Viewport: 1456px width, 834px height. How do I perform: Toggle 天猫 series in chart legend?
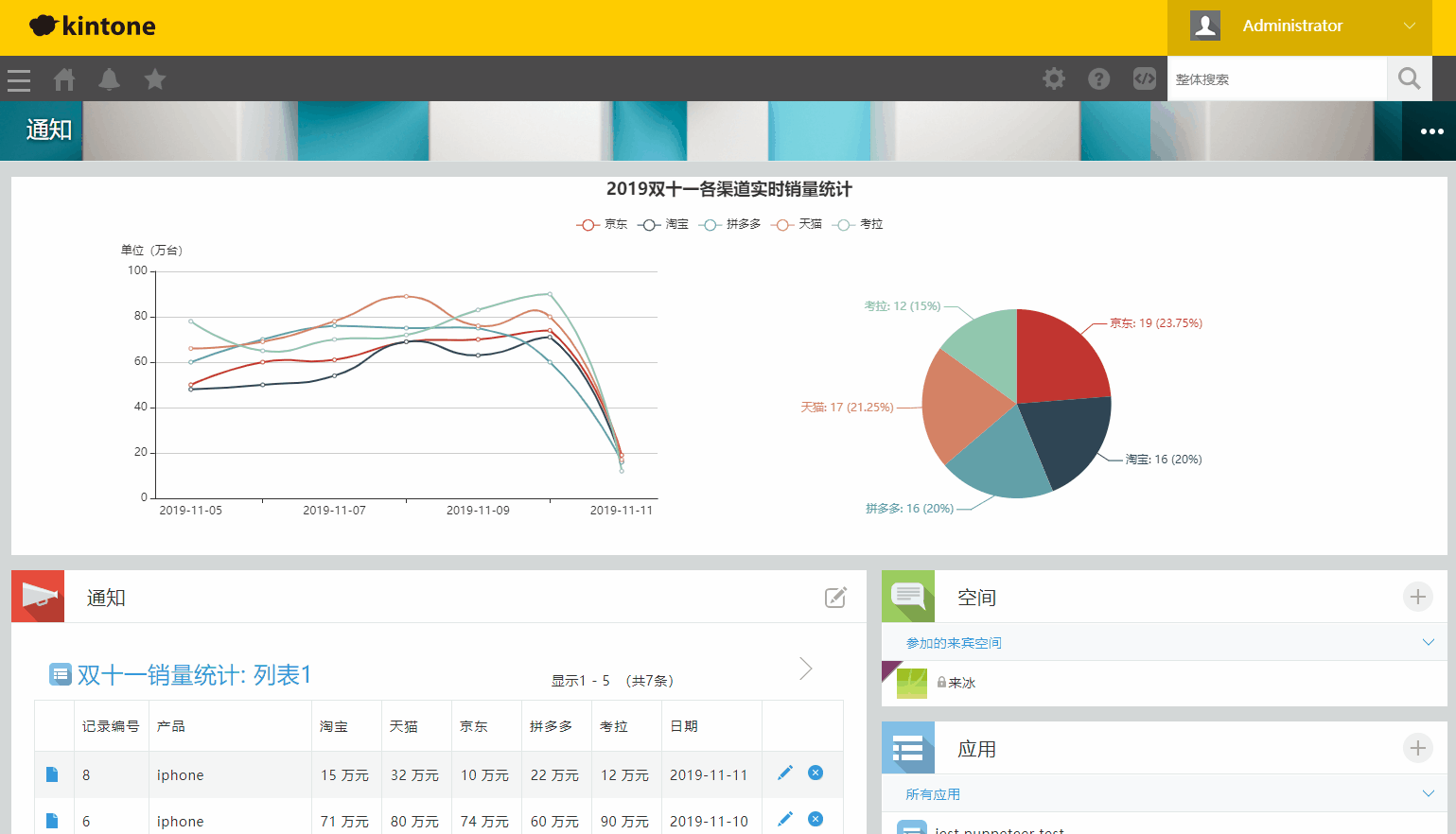[x=797, y=224]
